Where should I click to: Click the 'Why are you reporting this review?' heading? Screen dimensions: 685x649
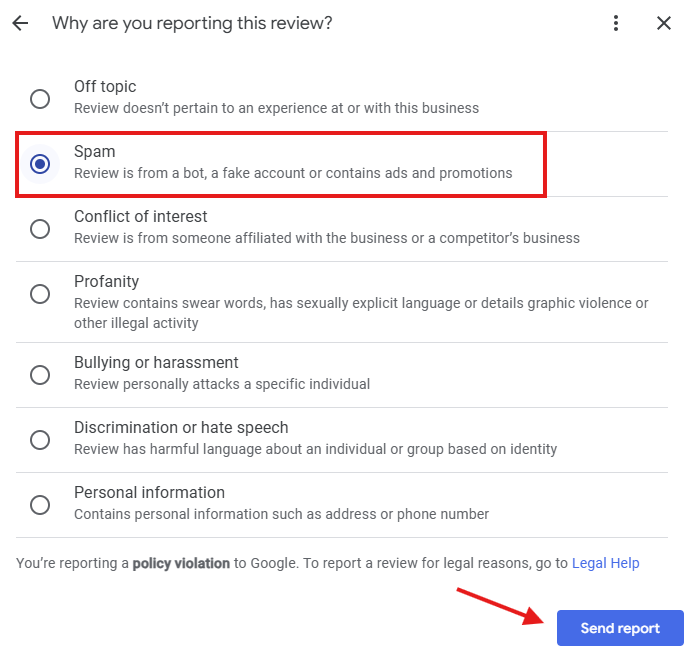coord(192,23)
